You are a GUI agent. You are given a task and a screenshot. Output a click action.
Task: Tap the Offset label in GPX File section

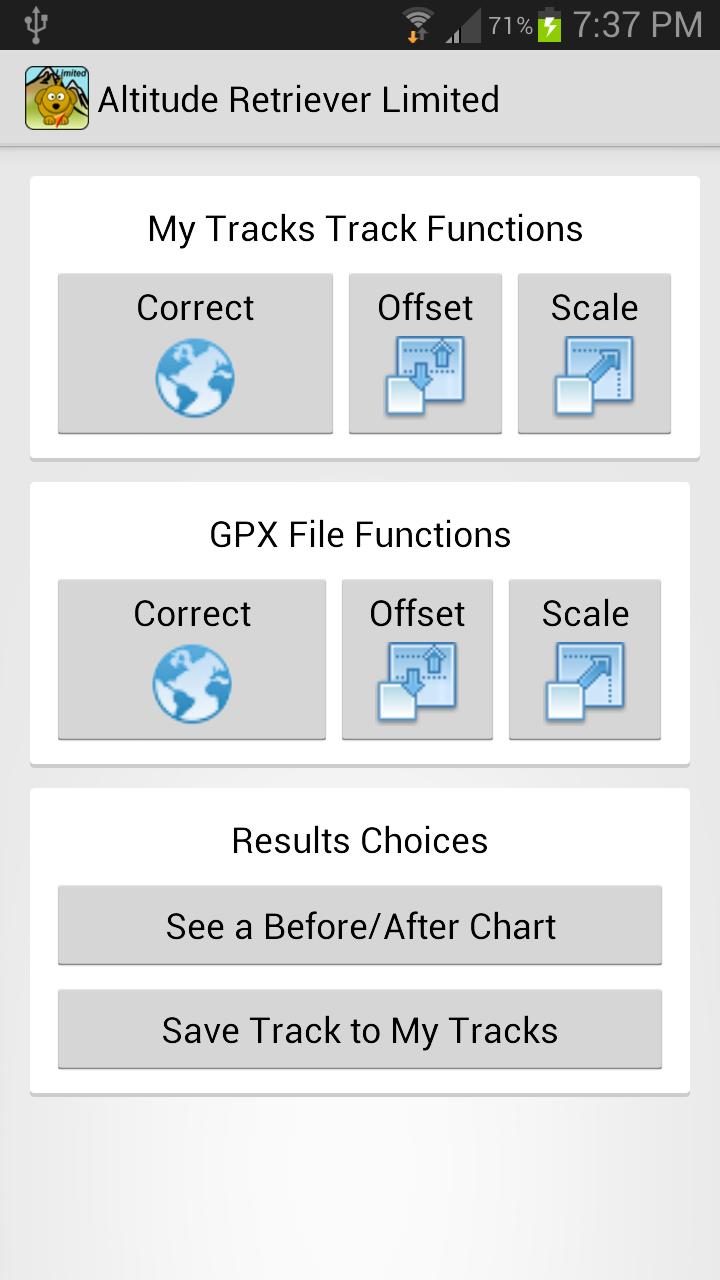tap(417, 614)
